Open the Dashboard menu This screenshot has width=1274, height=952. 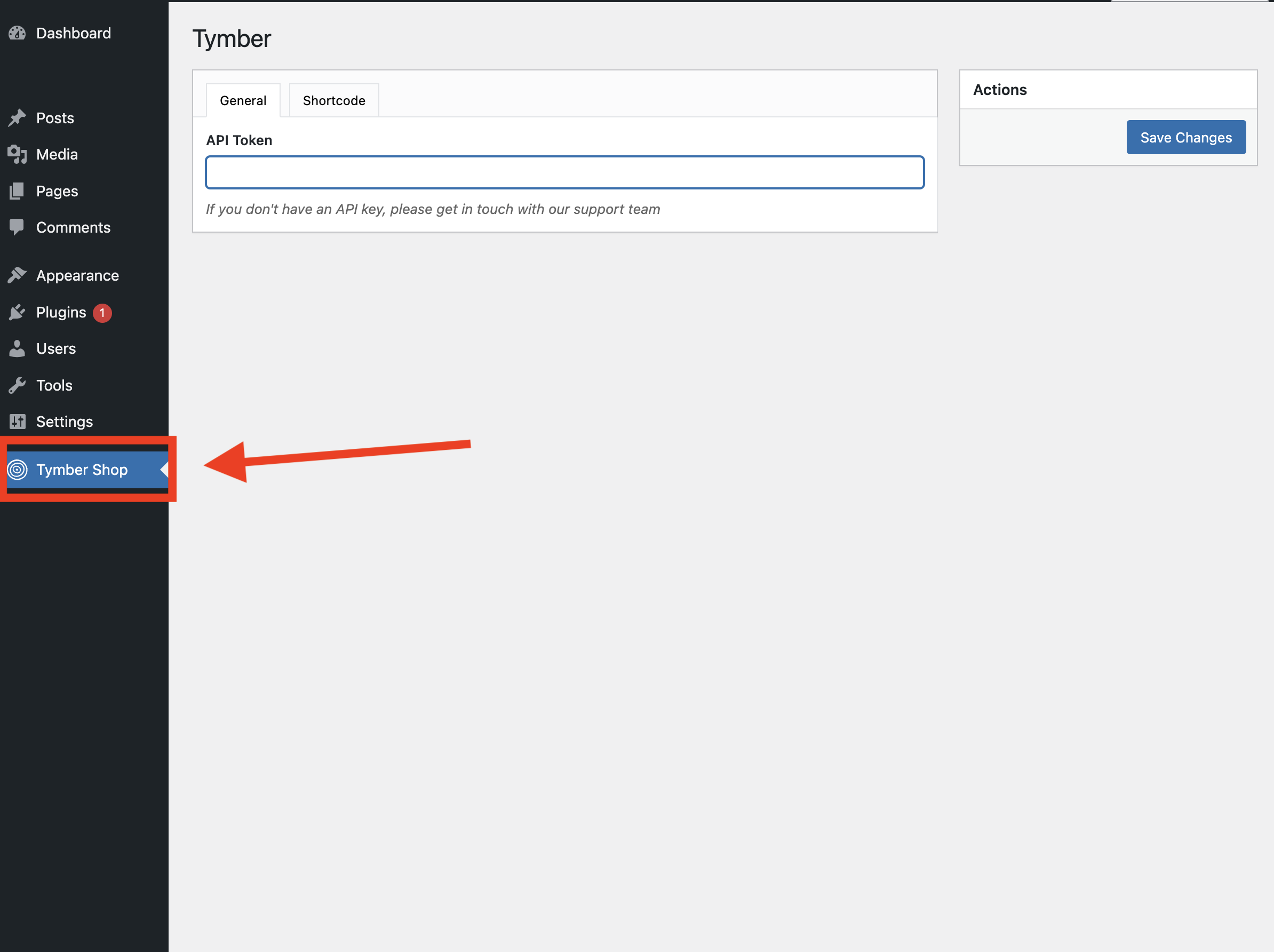(74, 34)
